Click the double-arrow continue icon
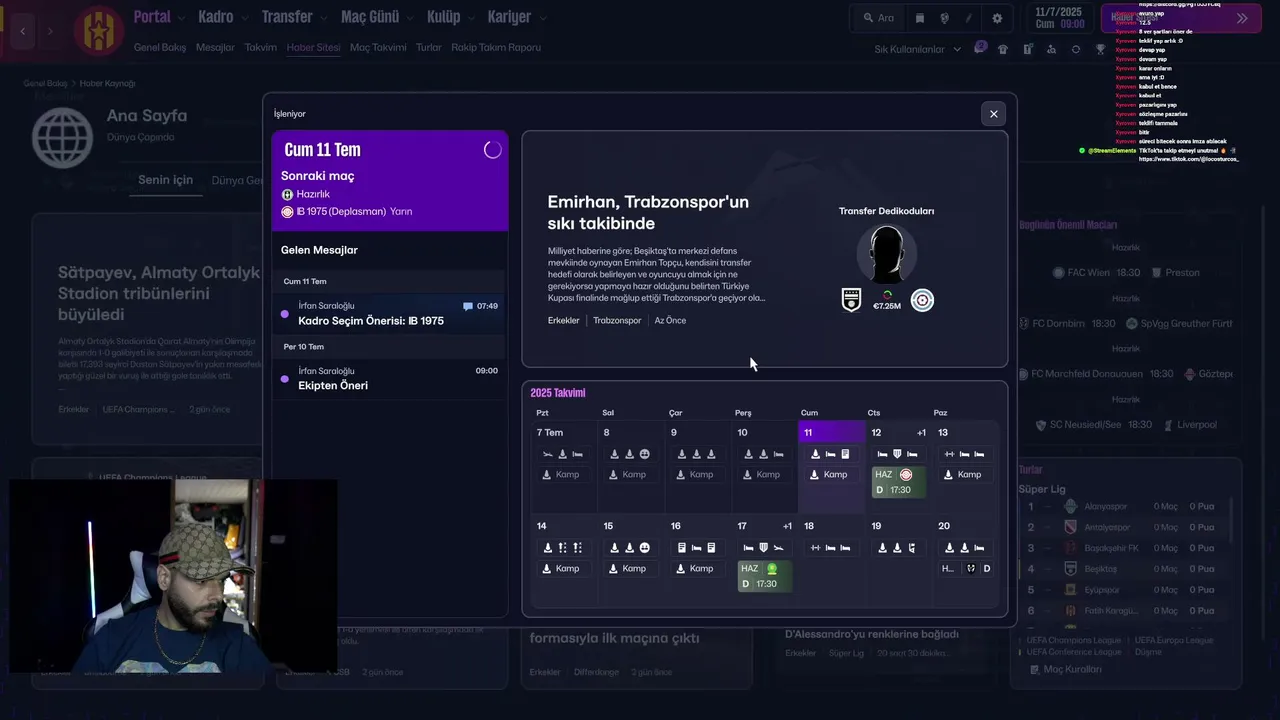The image size is (1280, 720). (1242, 18)
